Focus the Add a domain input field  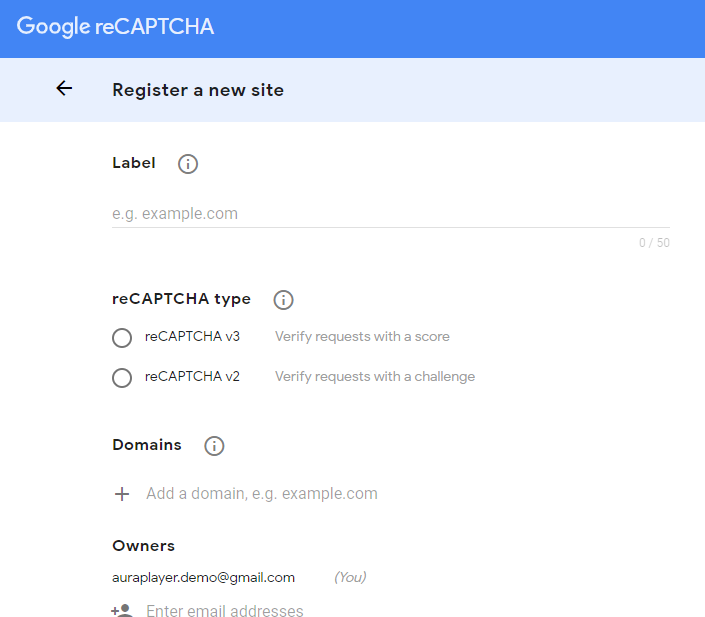click(407, 494)
